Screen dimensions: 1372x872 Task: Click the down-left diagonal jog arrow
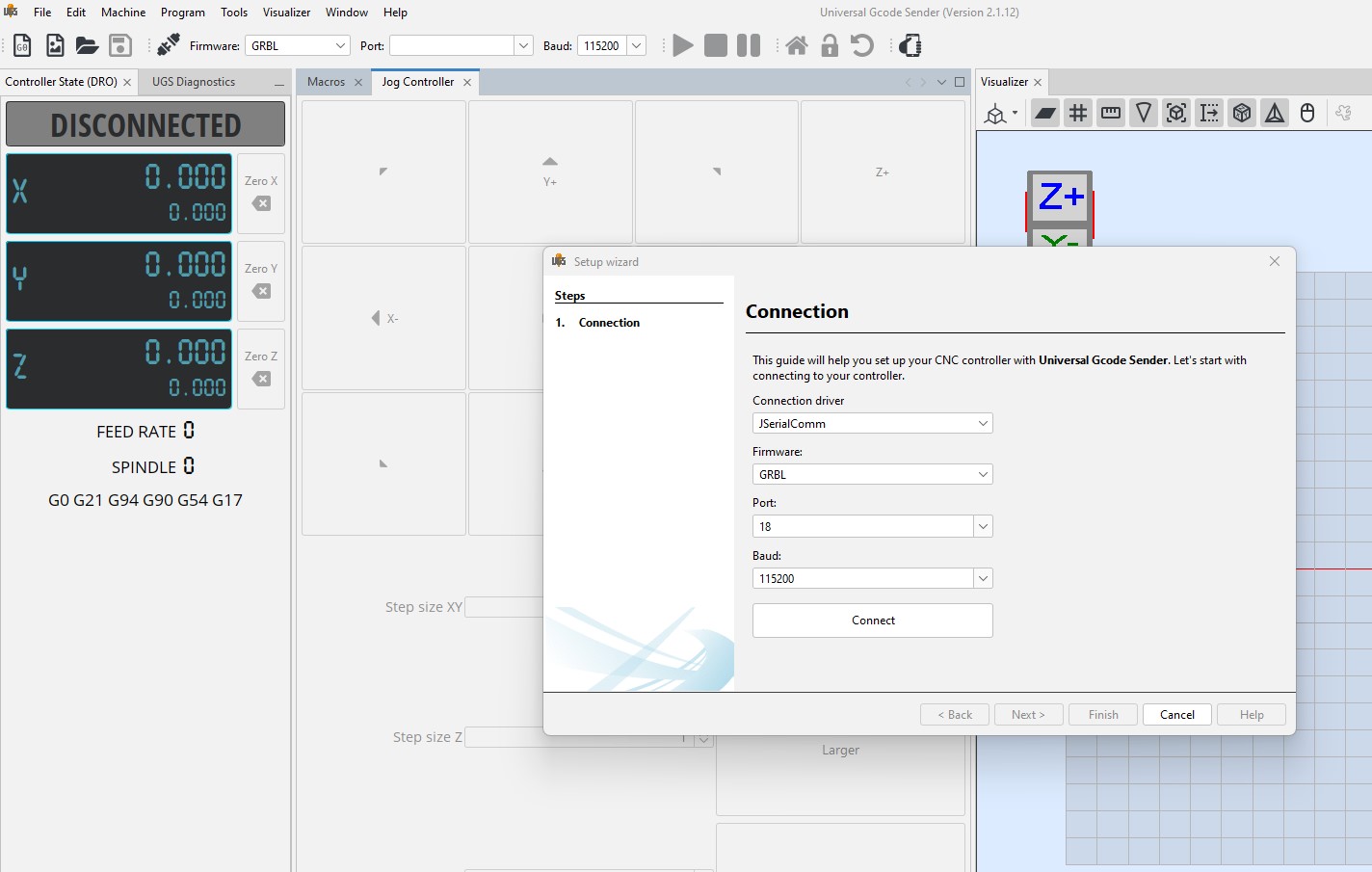(x=384, y=463)
